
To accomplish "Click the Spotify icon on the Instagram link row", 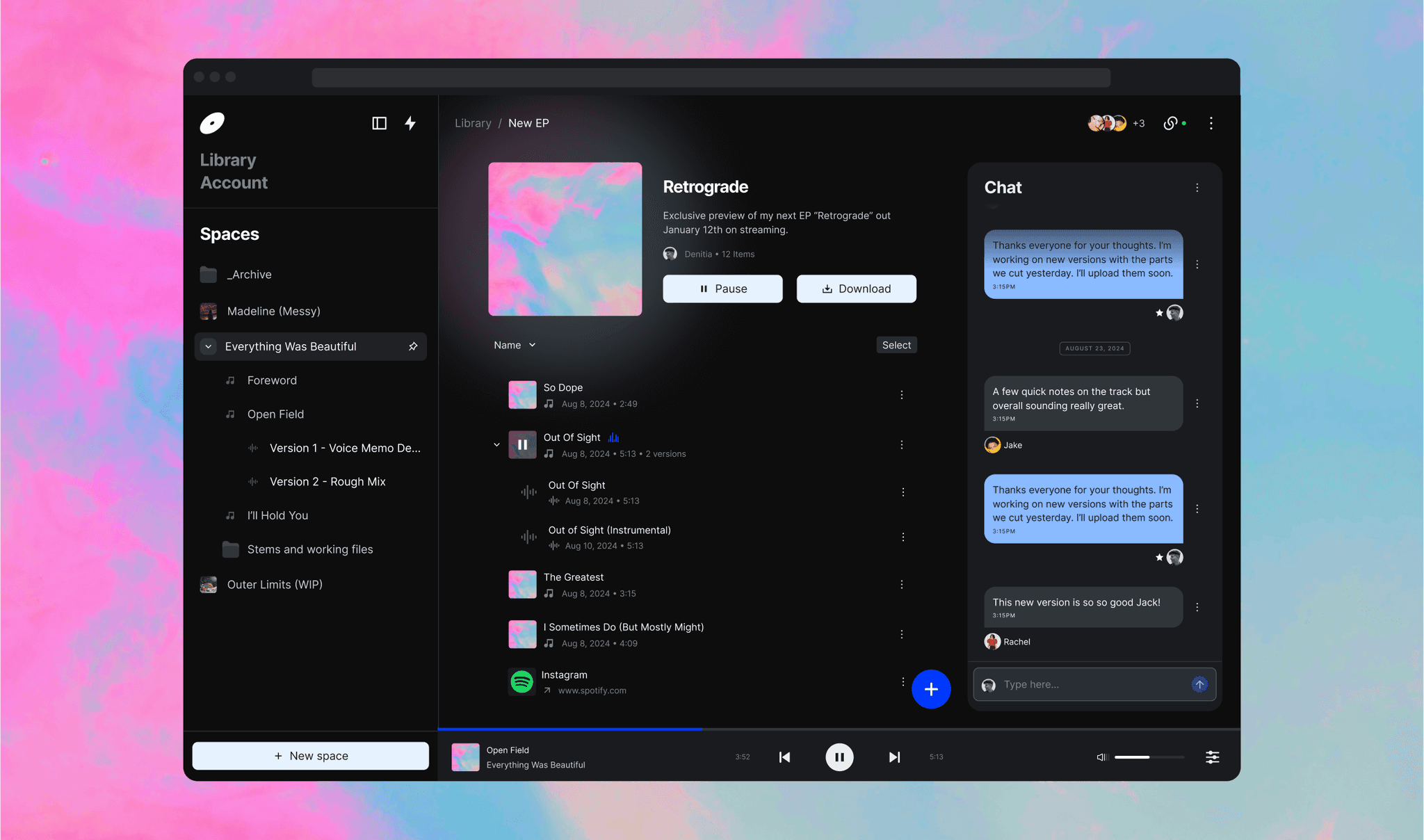I will (521, 681).
